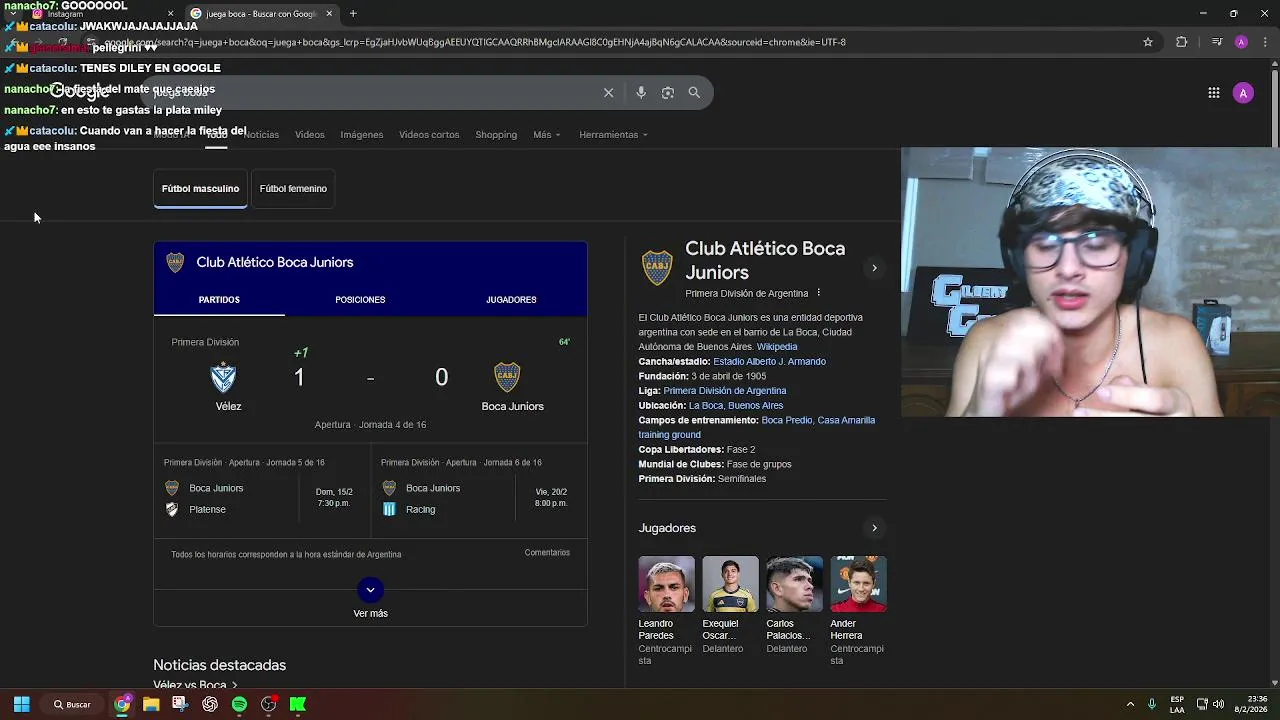Open ChatGPT from the taskbar
Image resolution: width=1280 pixels, height=720 pixels.
210,704
